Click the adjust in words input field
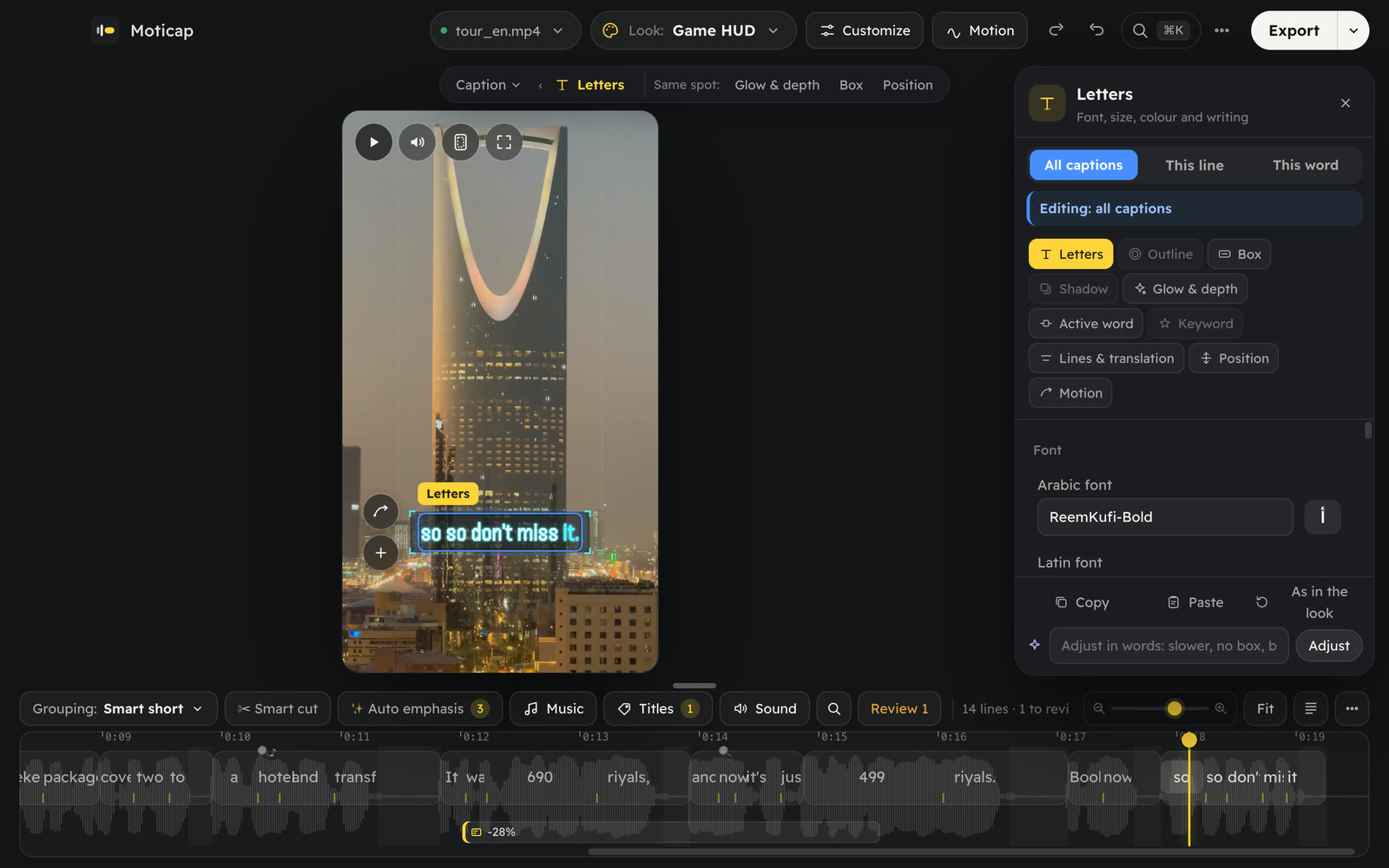 pos(1168,646)
